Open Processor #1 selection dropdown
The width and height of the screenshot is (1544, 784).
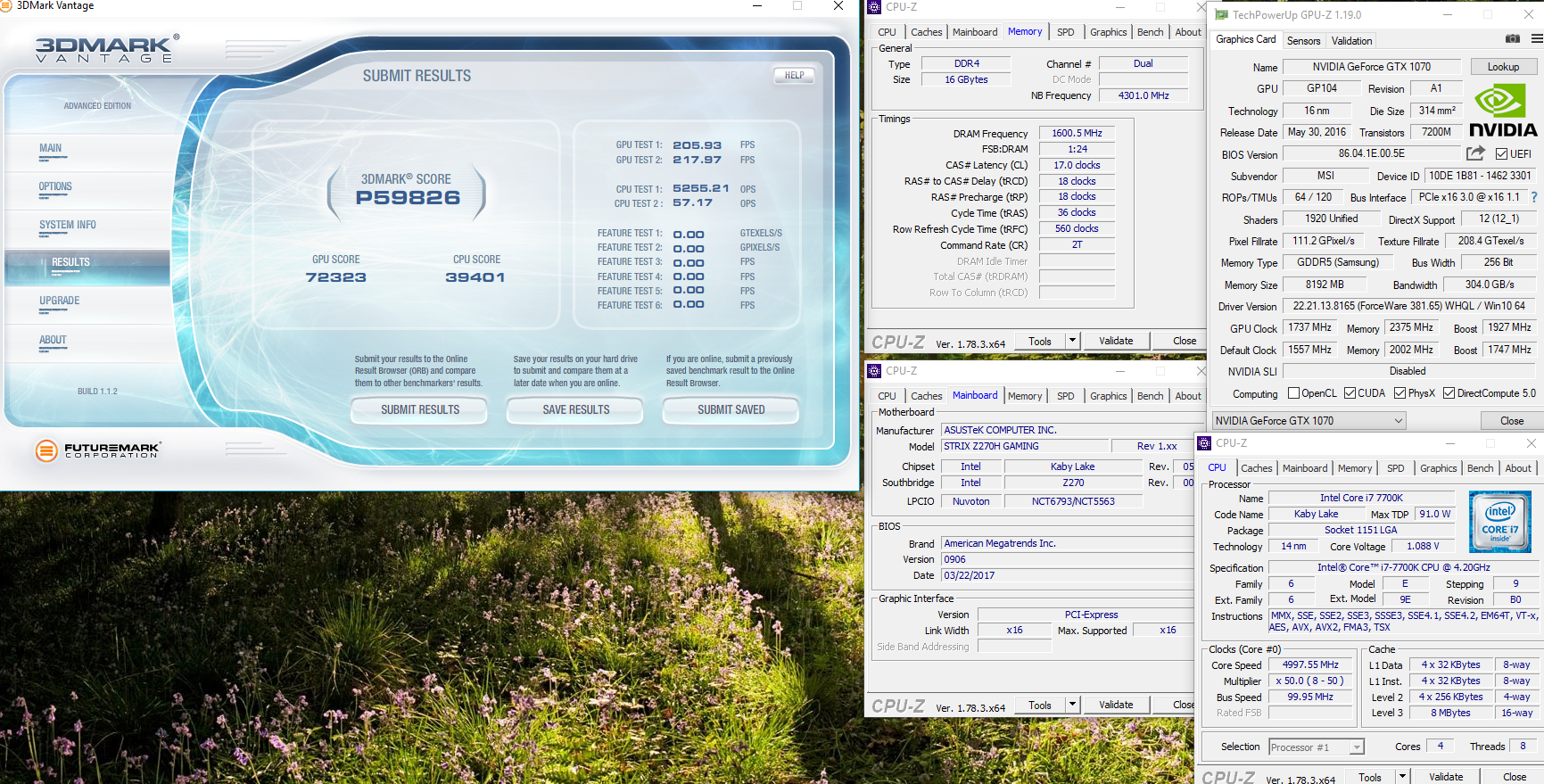coord(1317,747)
